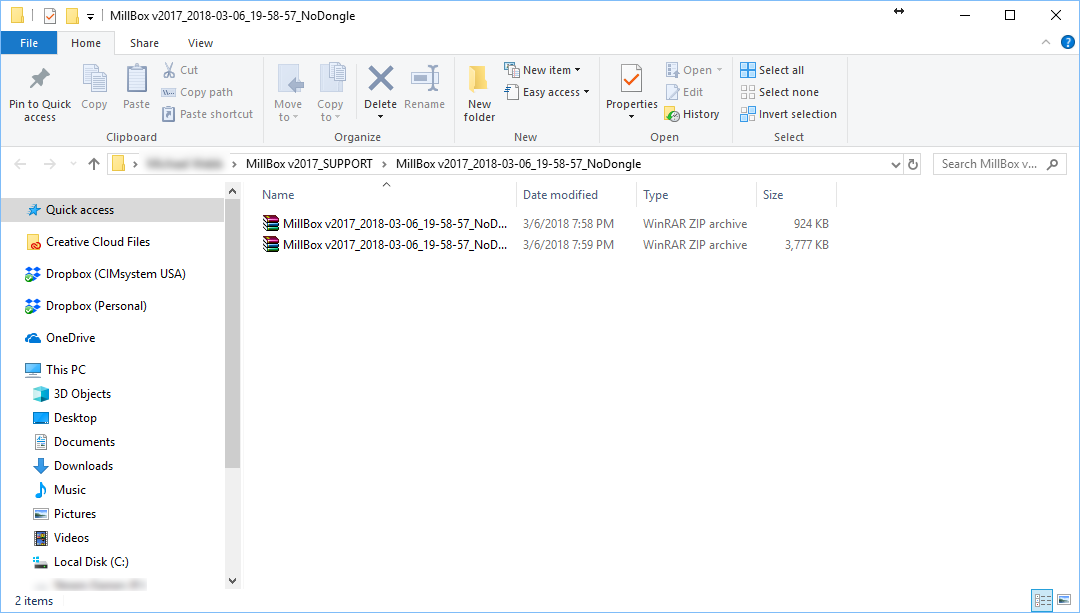This screenshot has width=1080, height=613.
Task: Click Select all
Action: [772, 70]
